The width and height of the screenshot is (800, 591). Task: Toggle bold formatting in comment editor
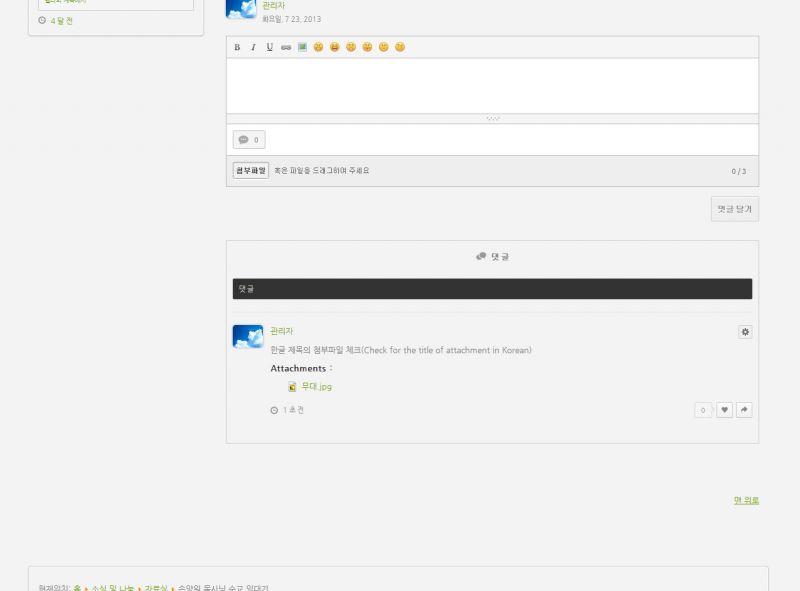237,47
